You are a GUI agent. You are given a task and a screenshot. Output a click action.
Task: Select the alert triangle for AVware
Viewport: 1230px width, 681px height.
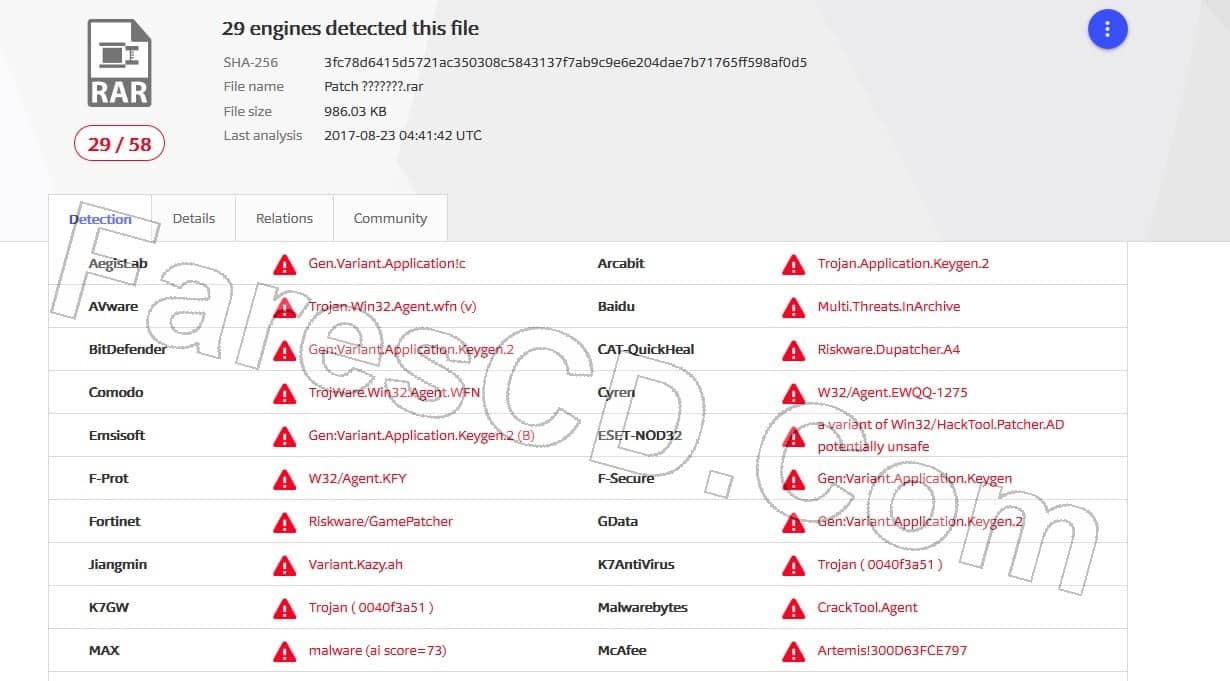[x=285, y=307]
